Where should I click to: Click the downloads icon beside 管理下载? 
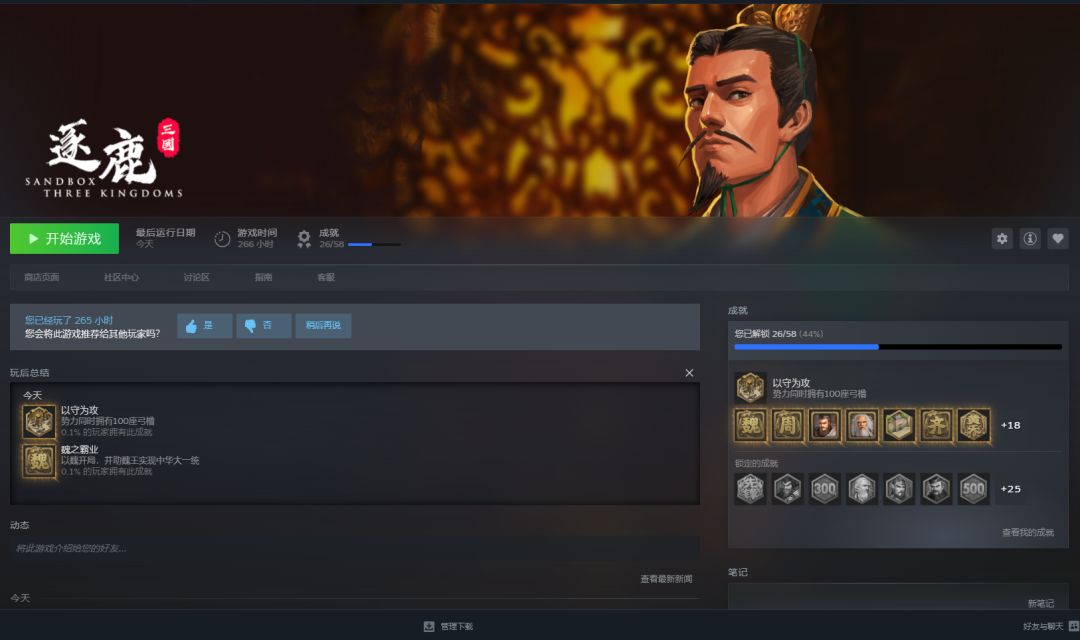[429, 626]
